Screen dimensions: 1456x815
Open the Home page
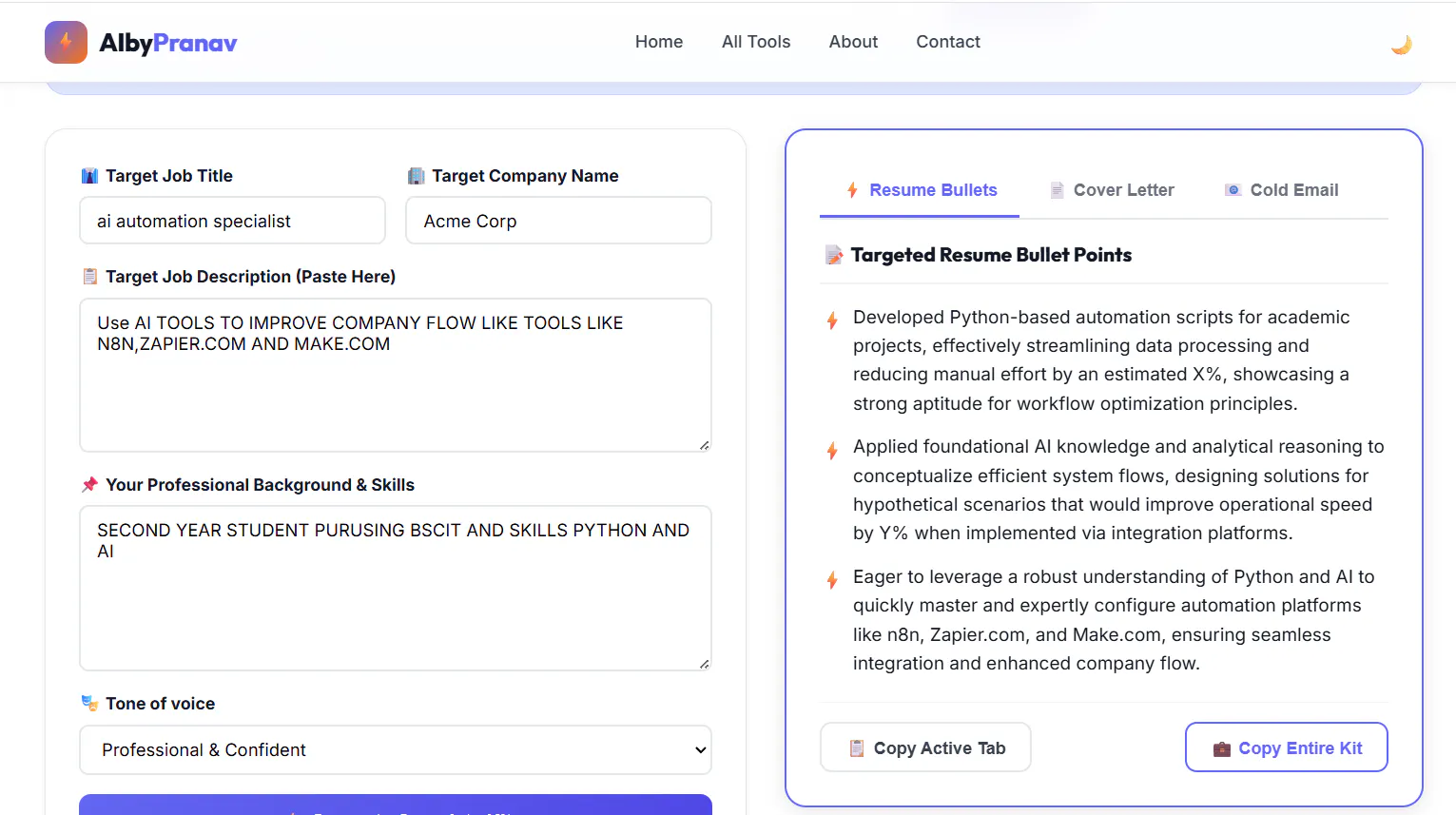[x=659, y=42]
